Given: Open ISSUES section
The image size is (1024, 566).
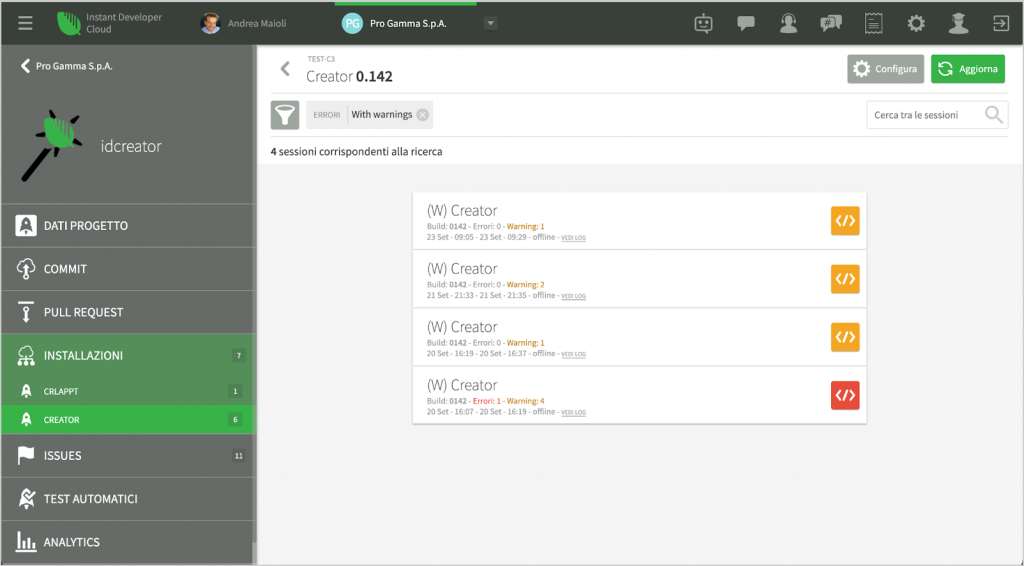Looking at the screenshot, I should tap(128, 456).
